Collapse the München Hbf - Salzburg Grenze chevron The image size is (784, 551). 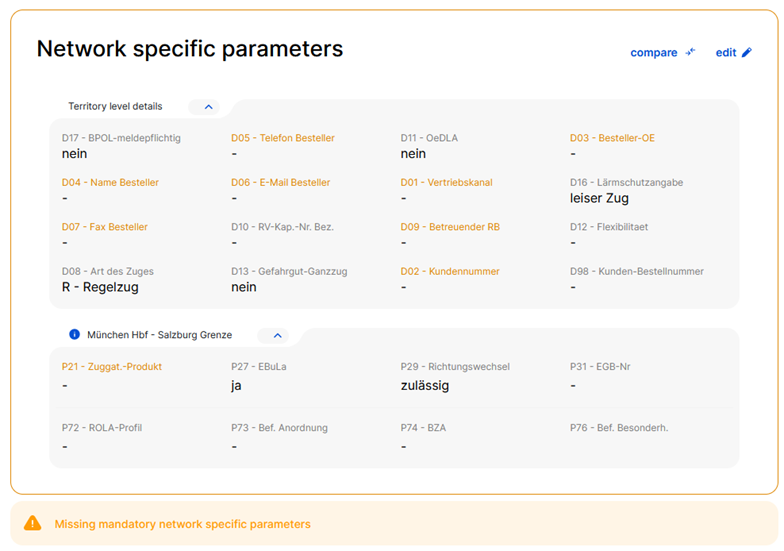click(x=278, y=336)
